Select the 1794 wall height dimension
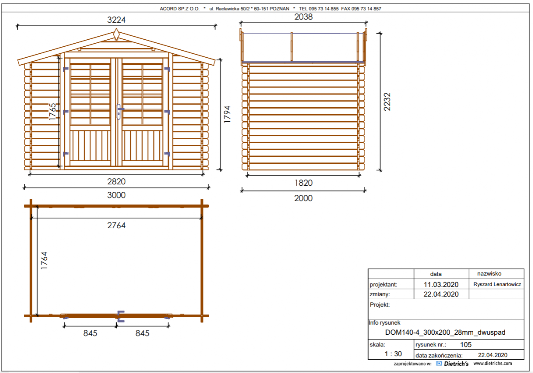Viewport: 533px width, 373px height. pos(227,114)
